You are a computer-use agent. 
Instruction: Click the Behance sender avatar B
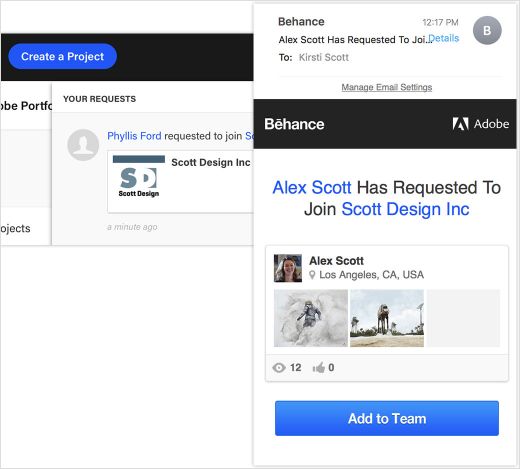click(x=487, y=30)
